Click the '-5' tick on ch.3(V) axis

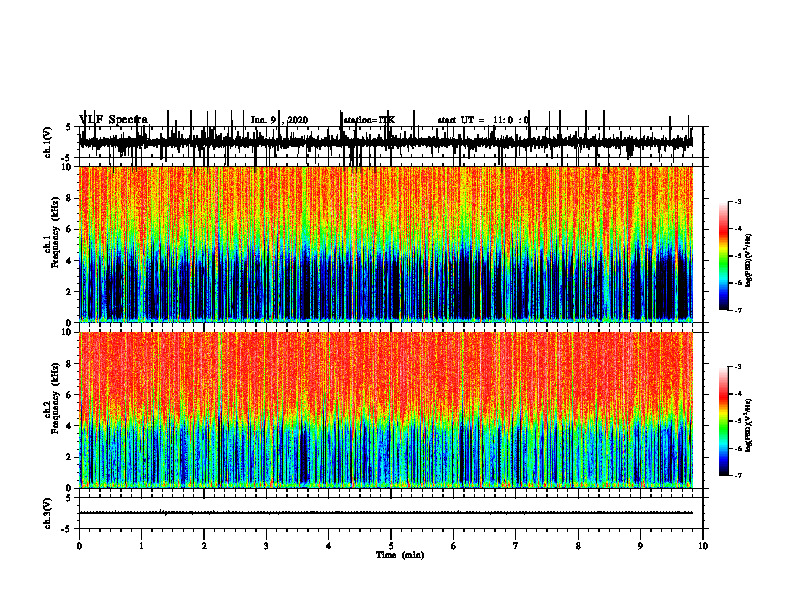67,529
